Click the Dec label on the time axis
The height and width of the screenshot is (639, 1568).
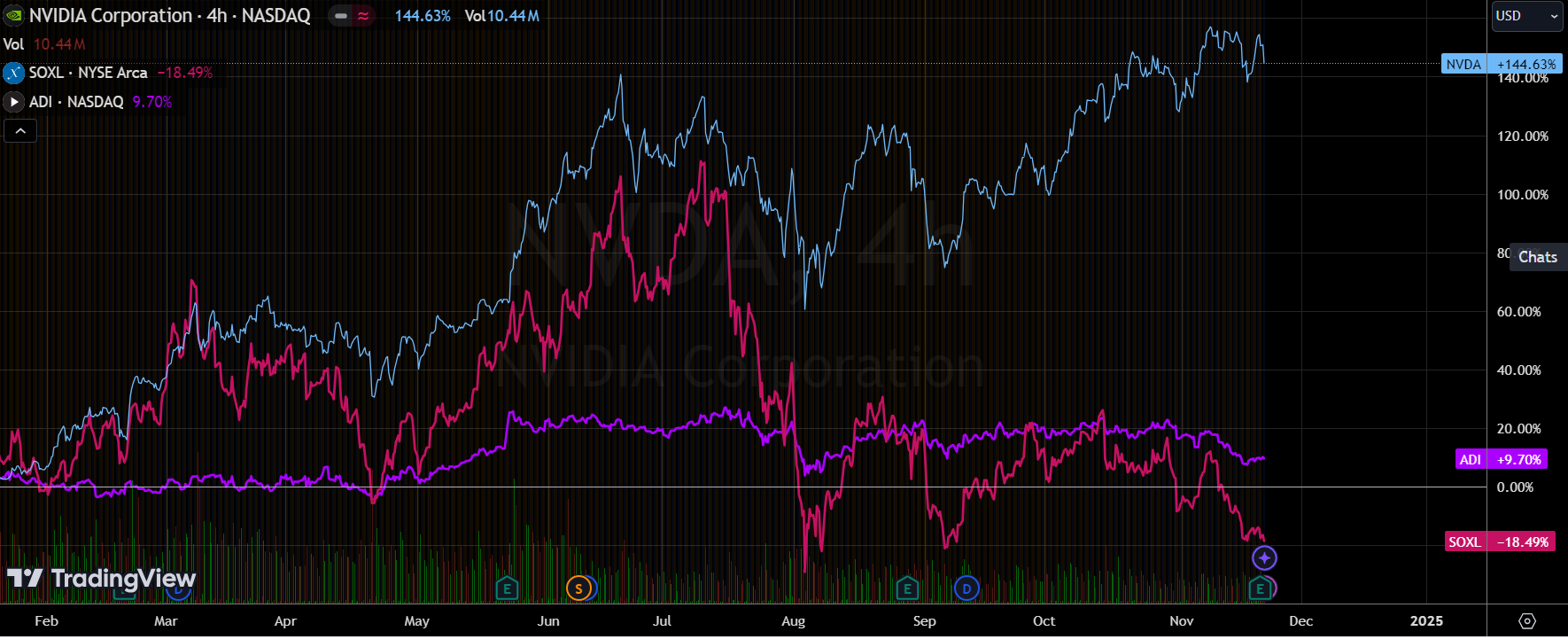point(1300,621)
